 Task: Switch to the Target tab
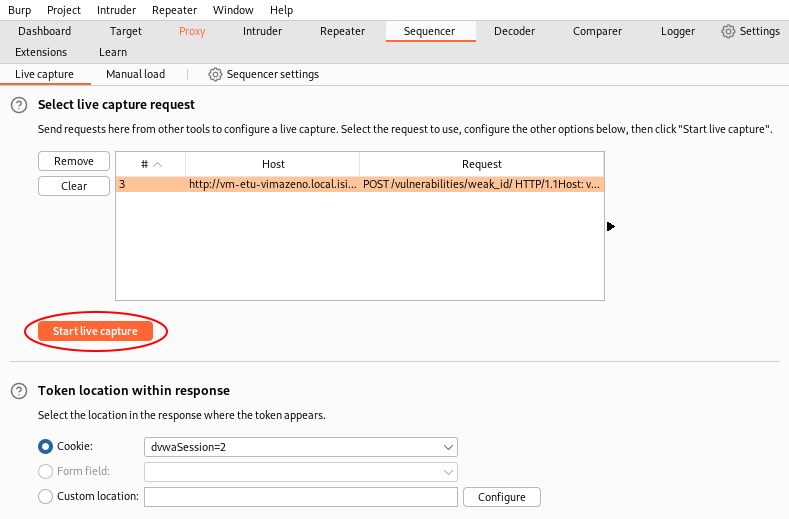click(126, 31)
